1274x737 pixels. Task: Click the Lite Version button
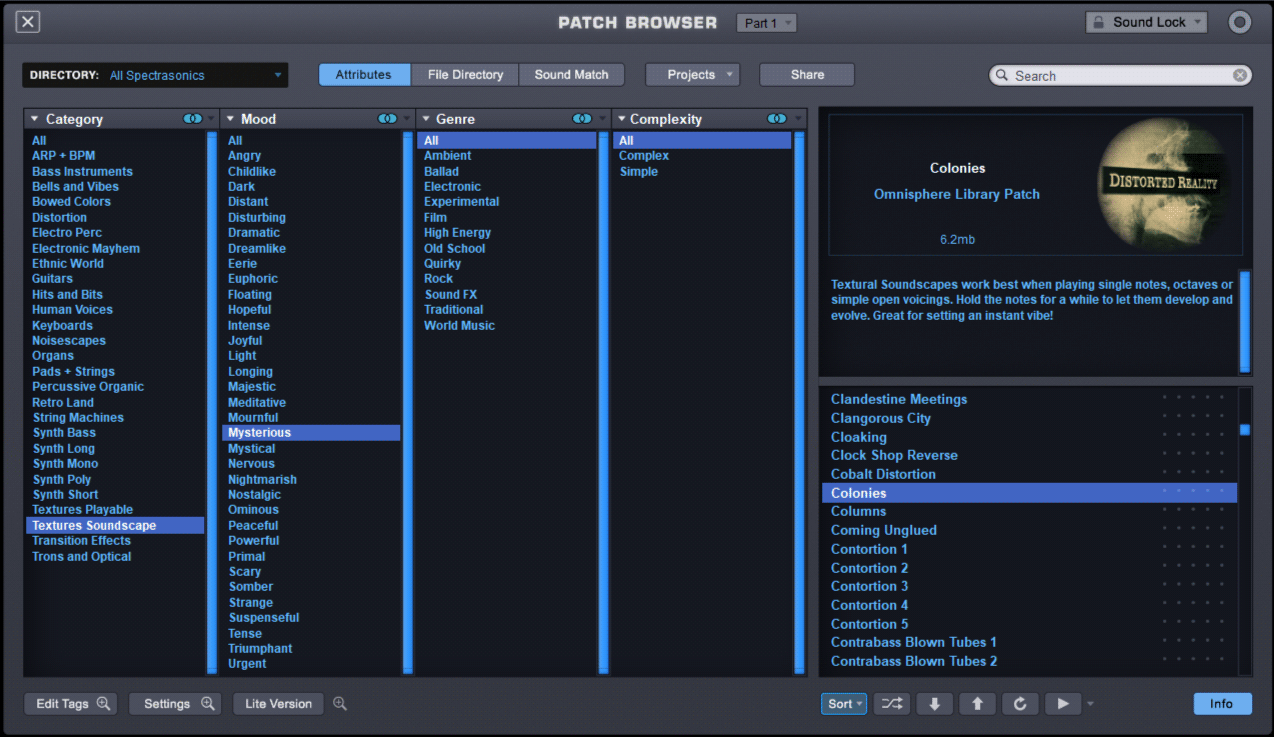278,704
